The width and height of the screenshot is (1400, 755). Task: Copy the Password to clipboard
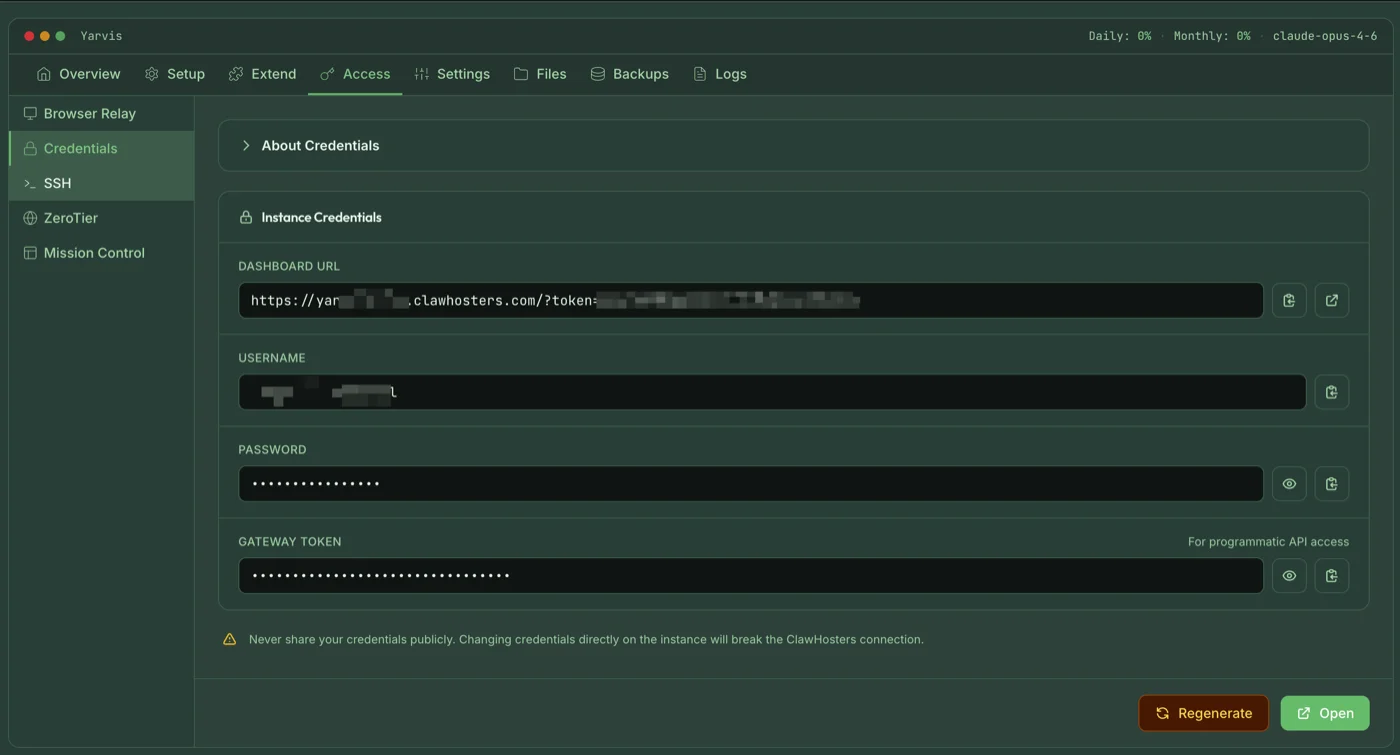pyautogui.click(x=1331, y=483)
